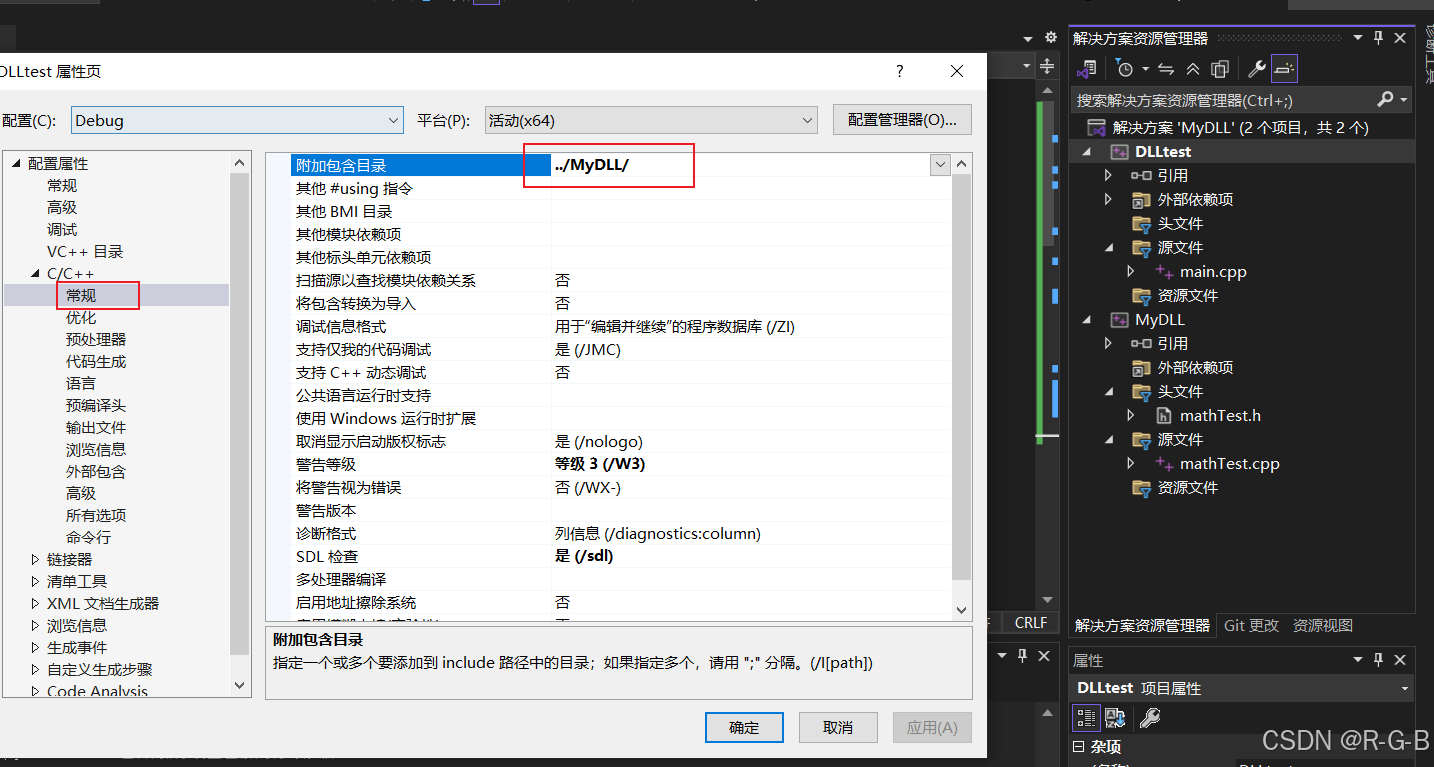Sync Solution Explorer with the active document
Screen dimensions: 1434x767
click(x=1165, y=69)
